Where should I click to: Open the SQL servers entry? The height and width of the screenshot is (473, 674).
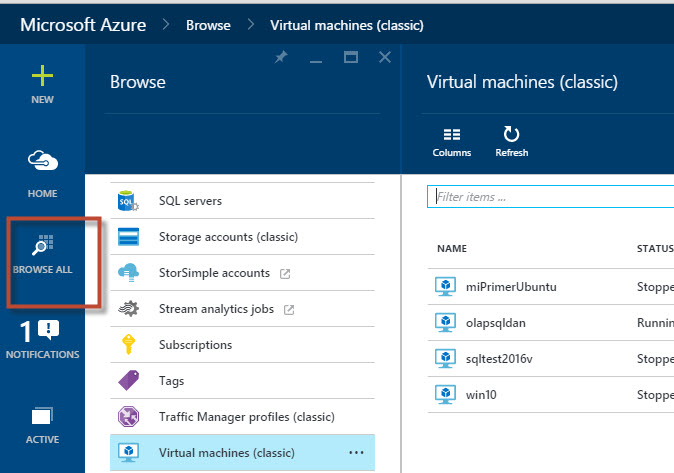[x=190, y=201]
